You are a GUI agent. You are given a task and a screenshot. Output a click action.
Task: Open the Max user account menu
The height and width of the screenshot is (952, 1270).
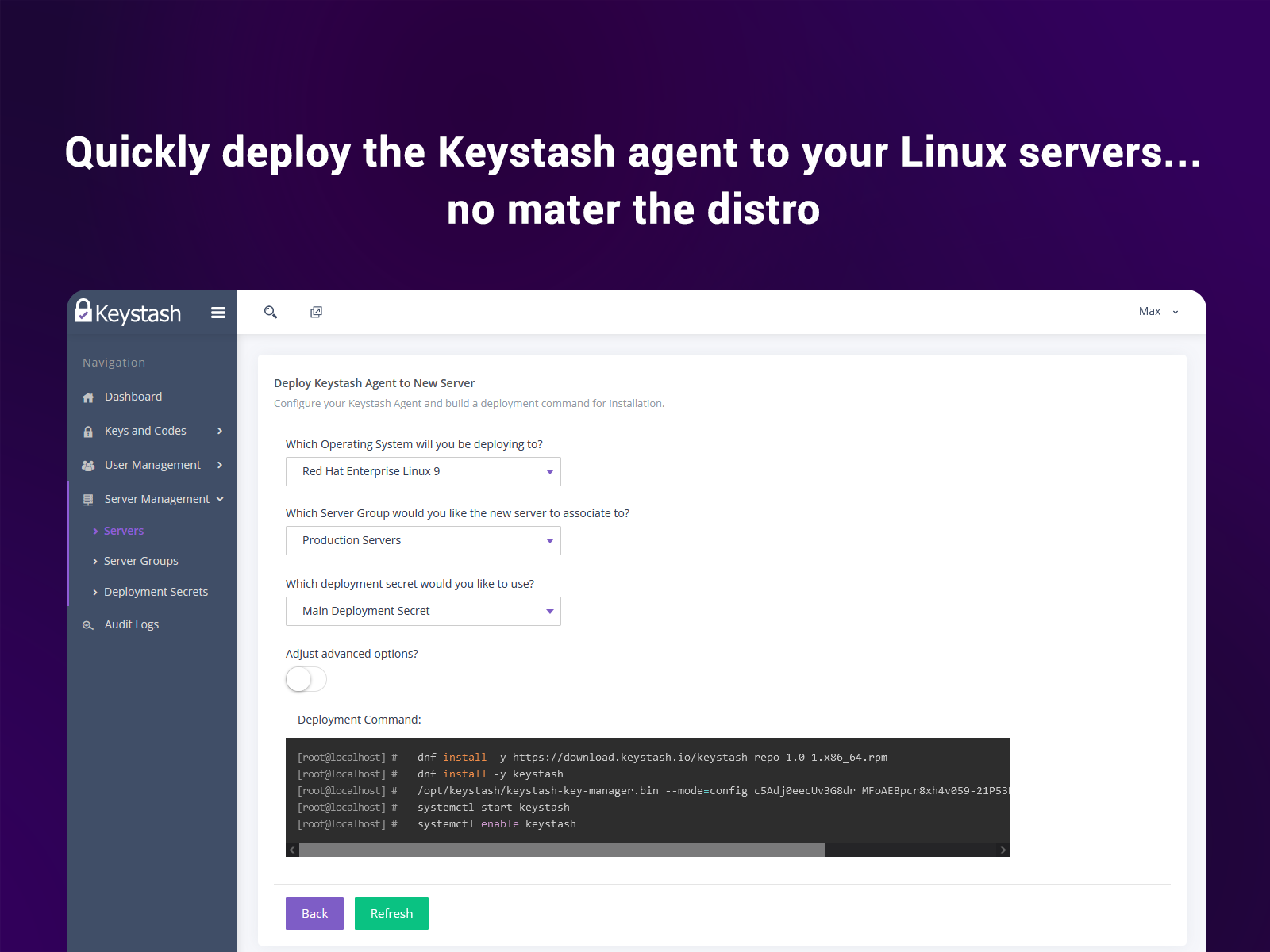pos(1159,311)
